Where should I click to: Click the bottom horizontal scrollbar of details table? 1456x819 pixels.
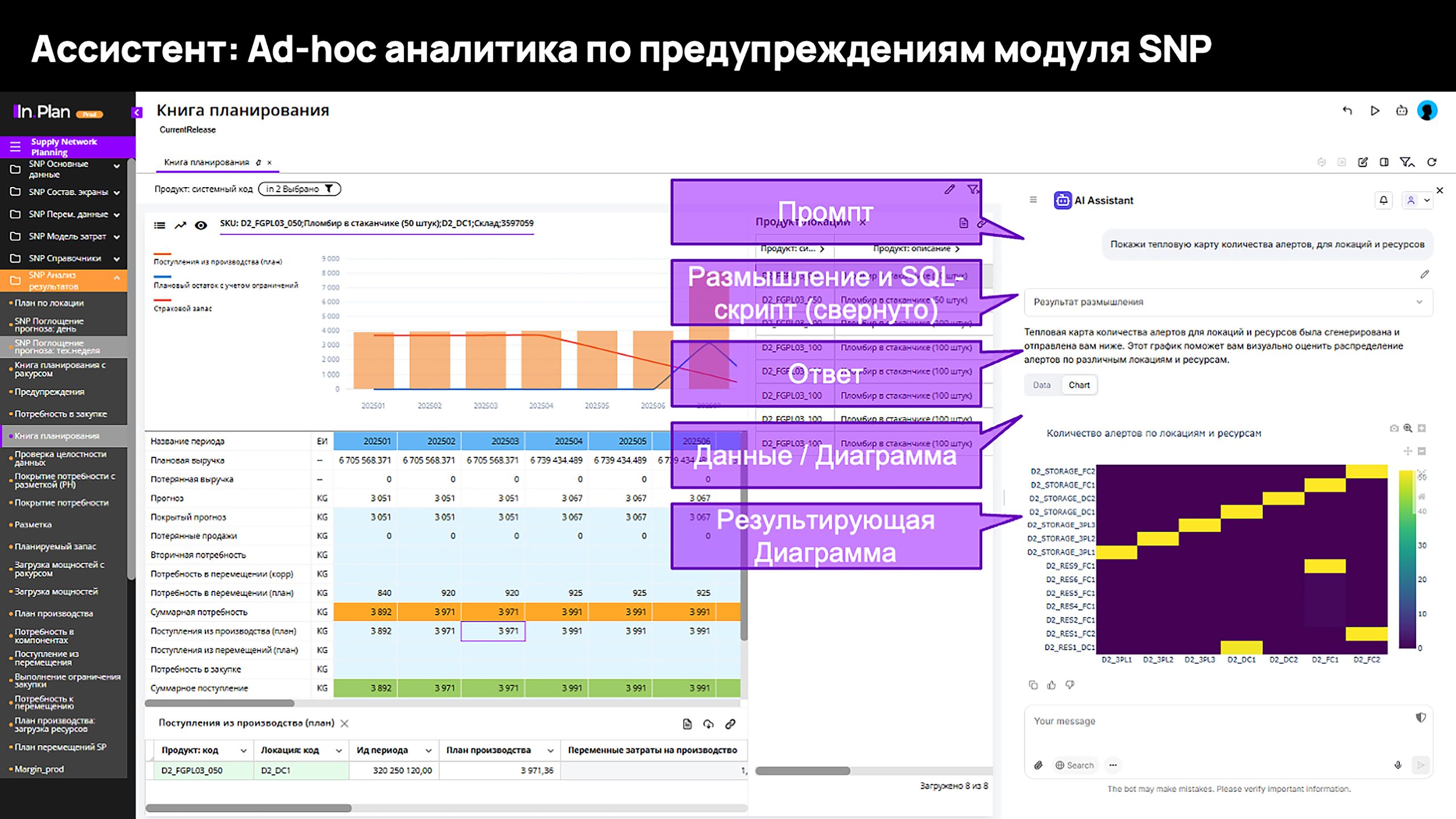click(249, 808)
